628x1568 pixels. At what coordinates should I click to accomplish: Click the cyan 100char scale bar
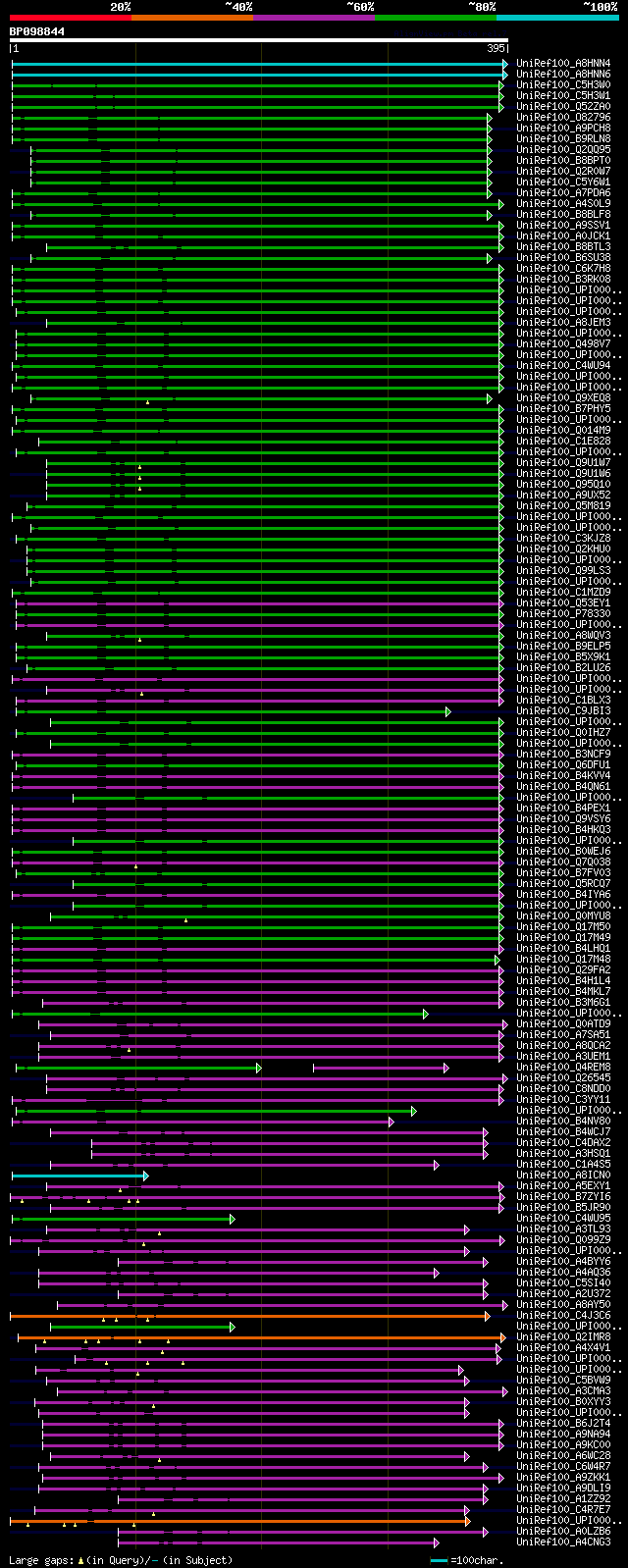click(439, 1560)
